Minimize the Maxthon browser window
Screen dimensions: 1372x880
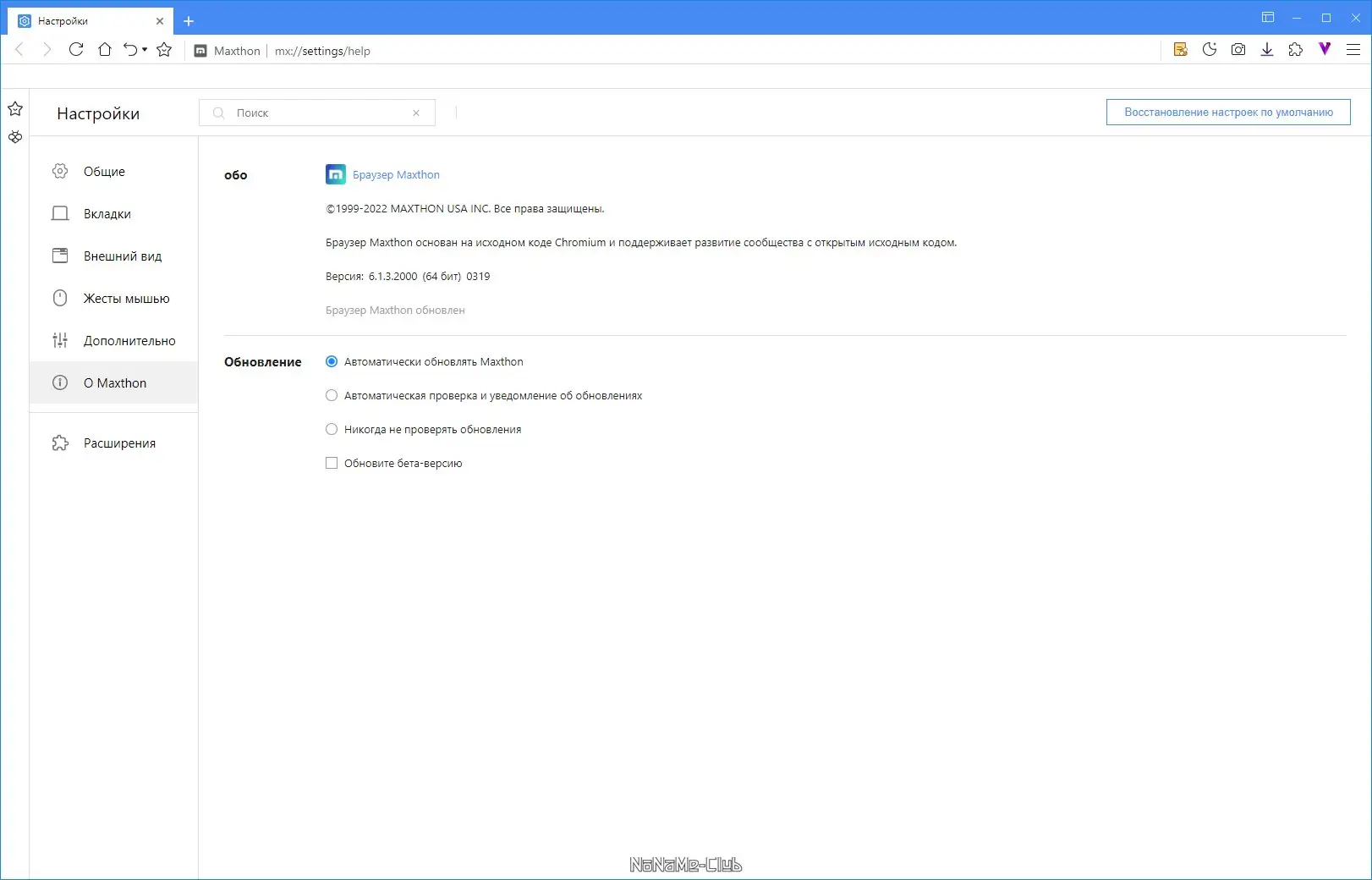pos(1297,18)
